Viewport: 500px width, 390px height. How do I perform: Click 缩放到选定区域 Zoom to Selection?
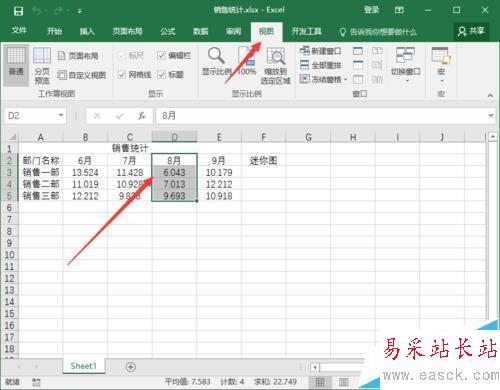pyautogui.click(x=276, y=65)
